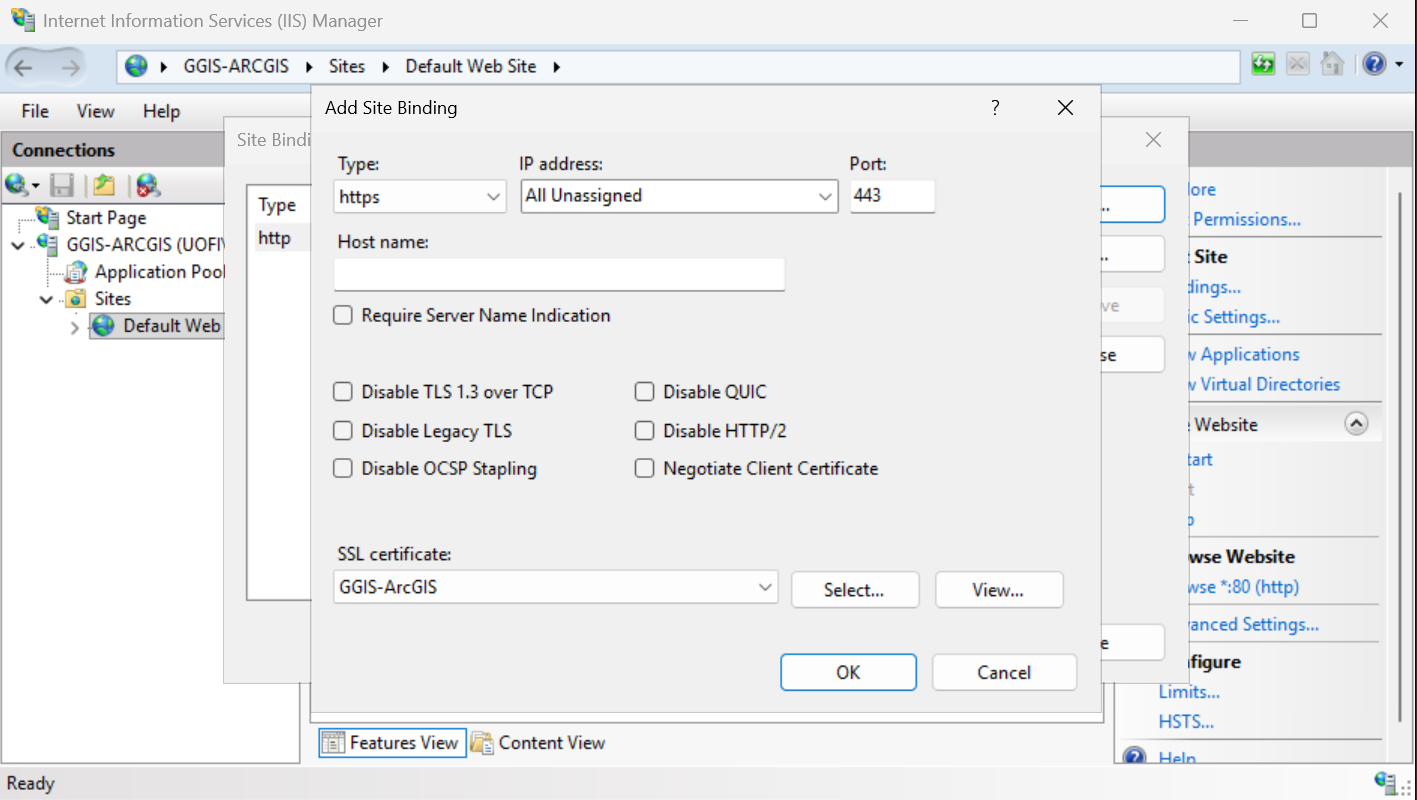
Task: Click the Home icon in top toolbar
Action: [1331, 64]
